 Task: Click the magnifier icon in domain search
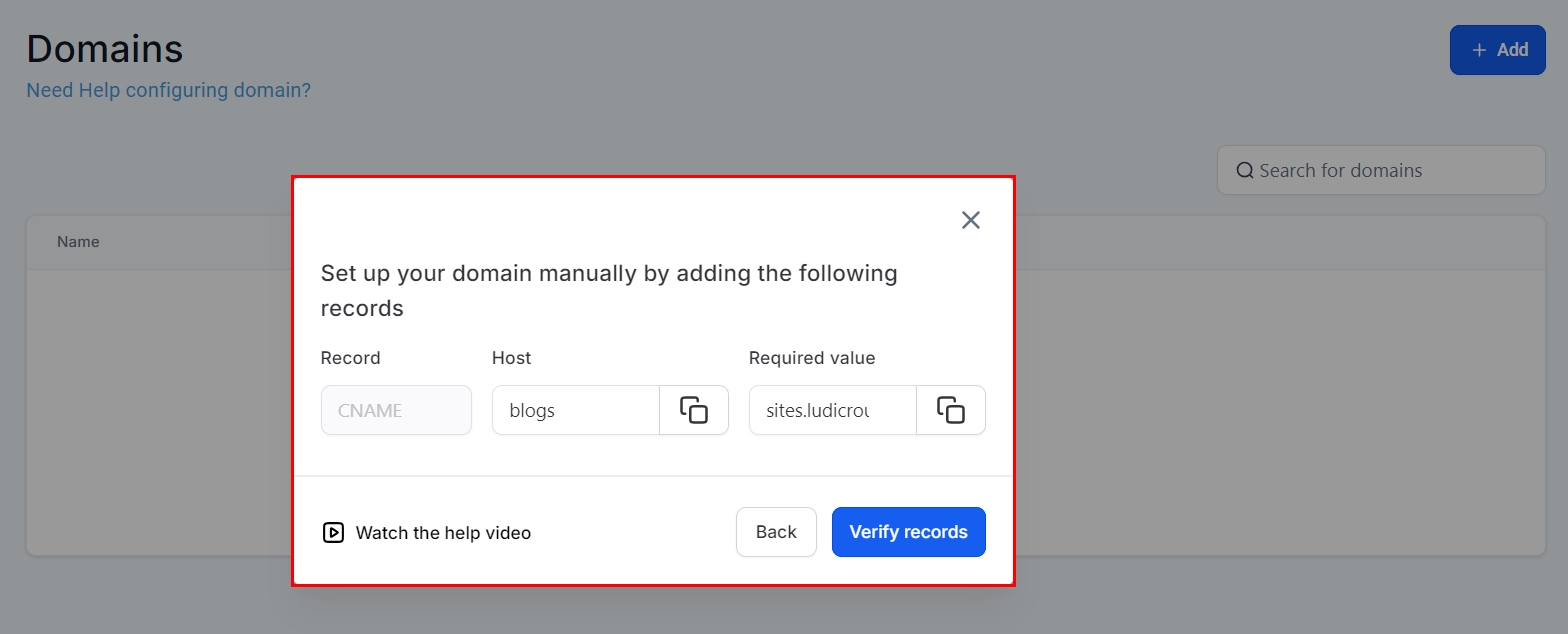[1245, 170]
